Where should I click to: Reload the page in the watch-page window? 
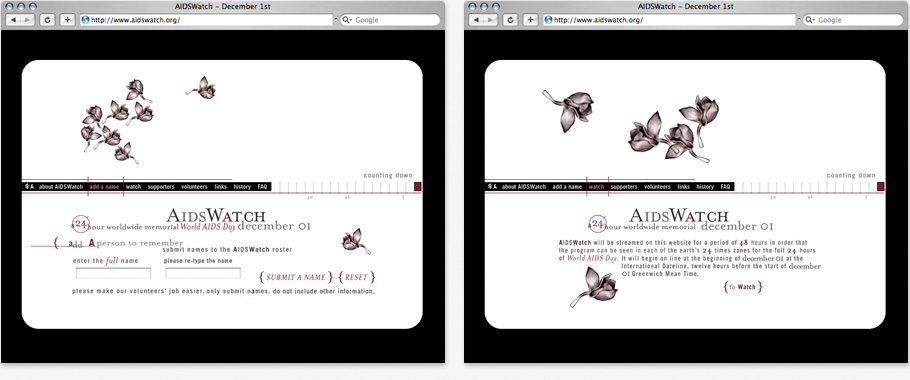[511, 20]
